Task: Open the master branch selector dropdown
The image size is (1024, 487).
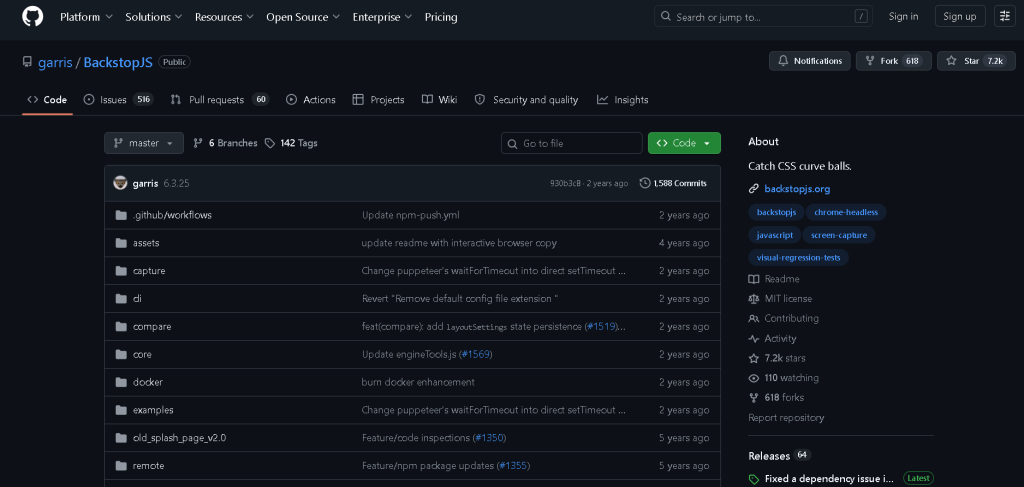Action: [144, 143]
